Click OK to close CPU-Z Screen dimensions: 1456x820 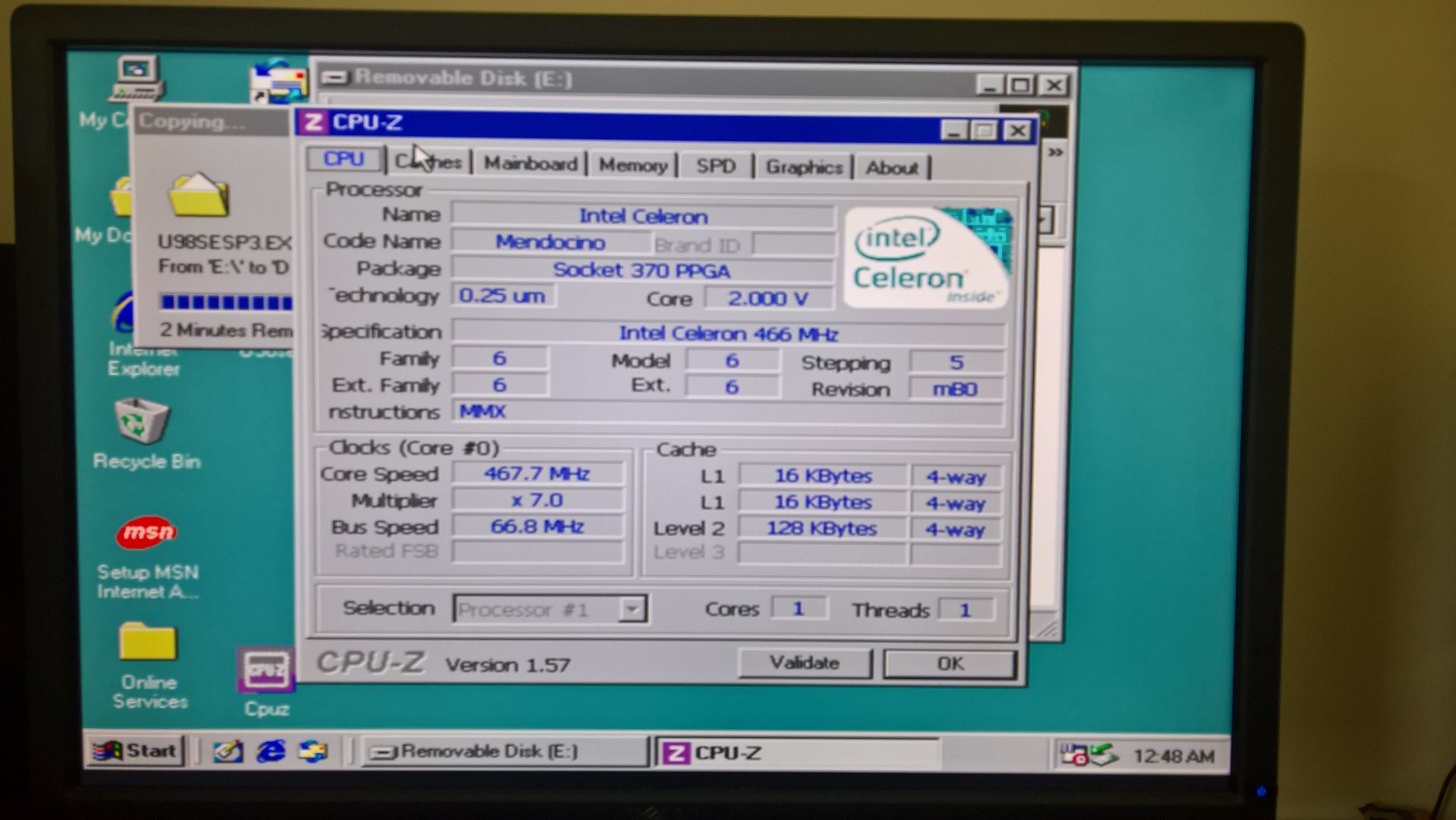(950, 664)
